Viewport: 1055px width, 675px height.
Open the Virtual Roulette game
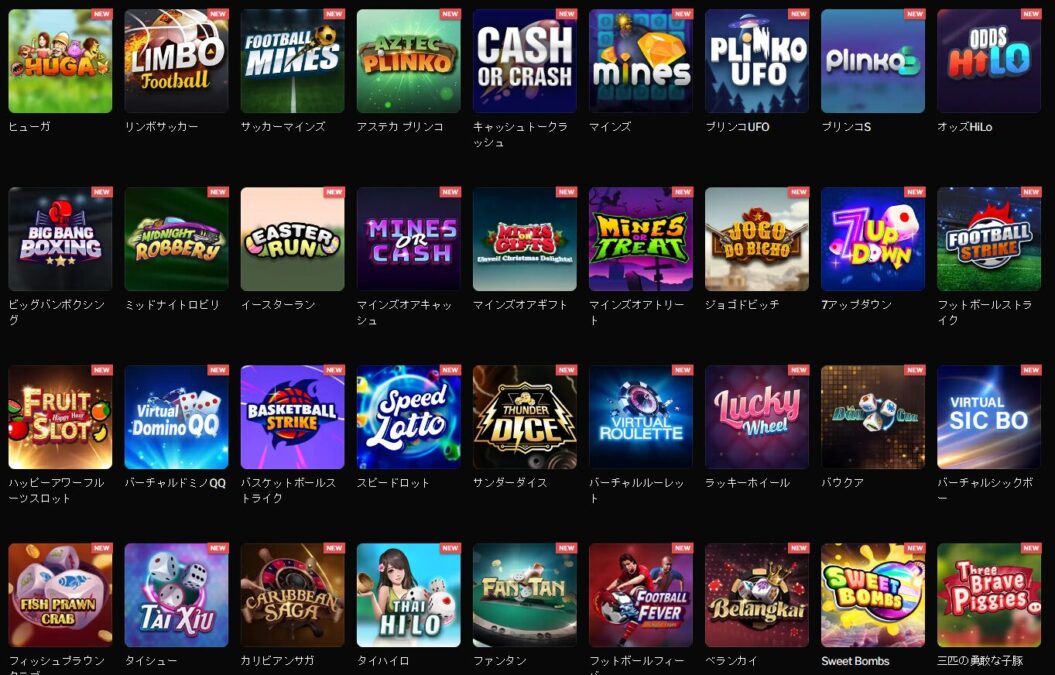point(641,417)
